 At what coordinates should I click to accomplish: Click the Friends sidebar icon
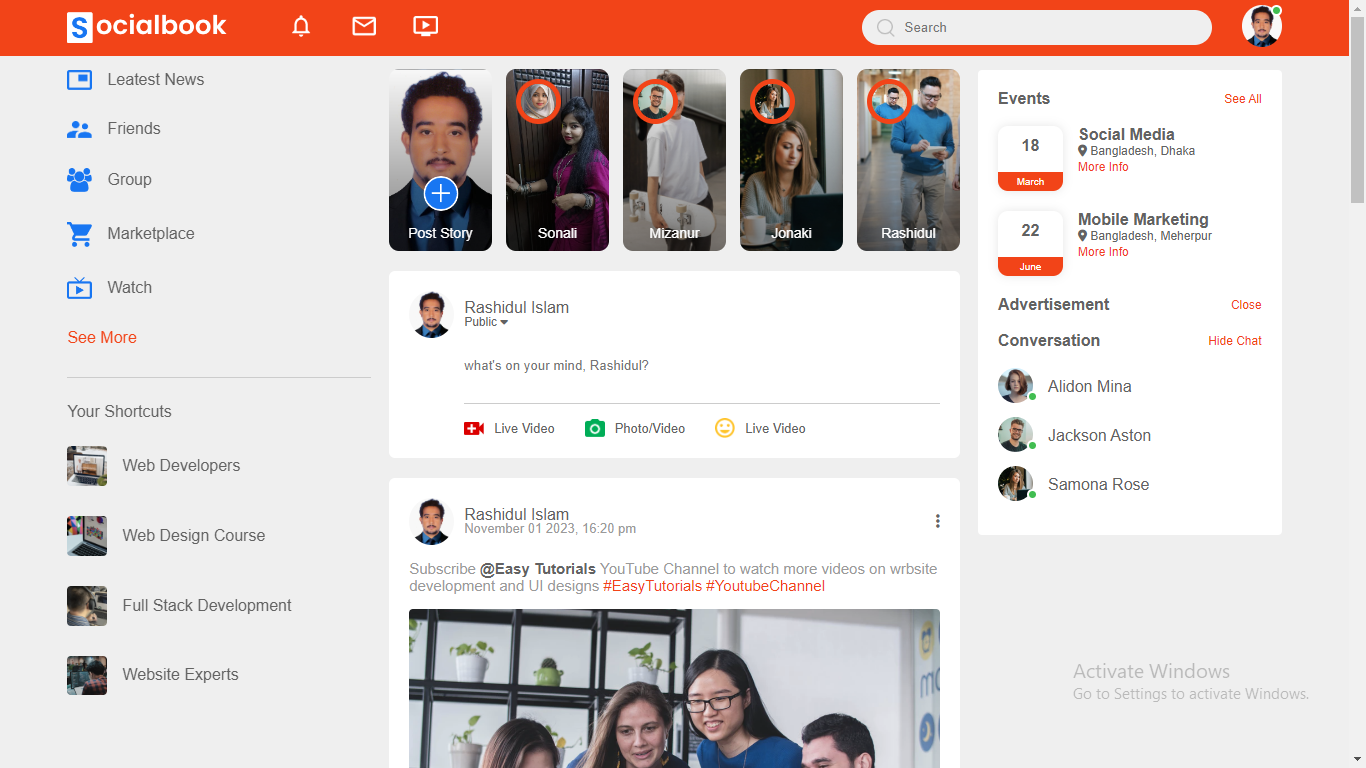[x=80, y=129]
